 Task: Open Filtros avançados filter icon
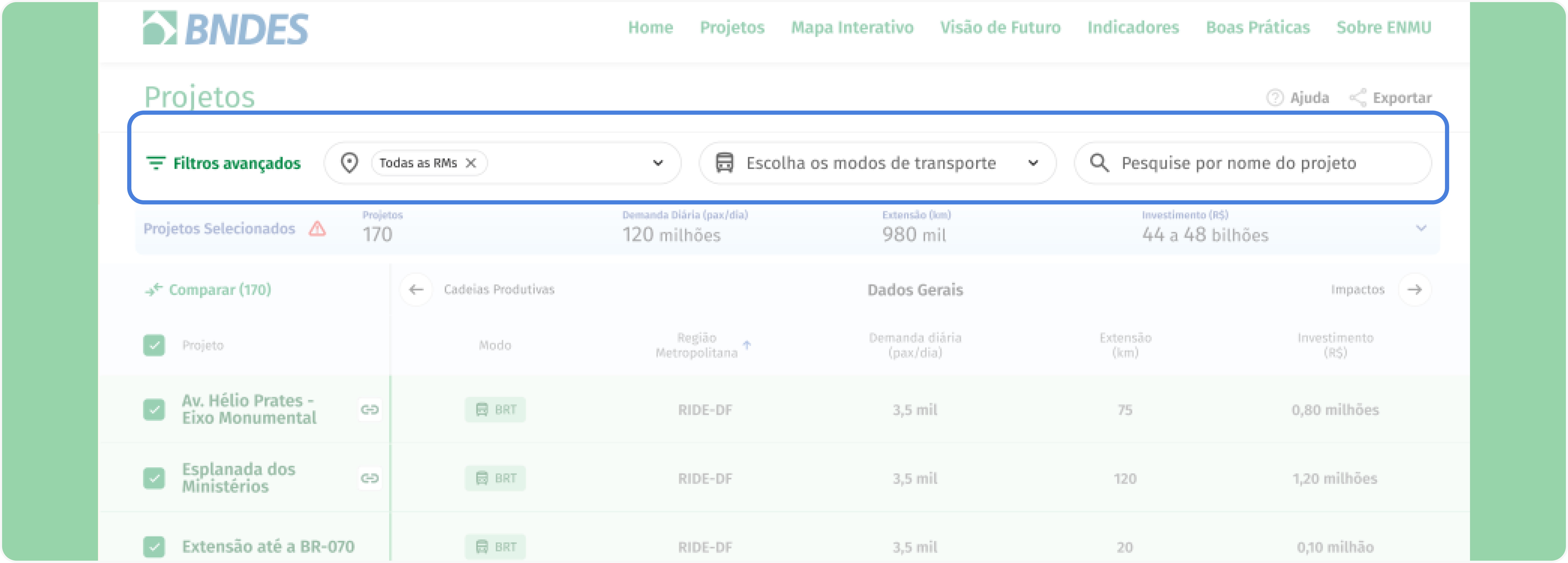156,163
